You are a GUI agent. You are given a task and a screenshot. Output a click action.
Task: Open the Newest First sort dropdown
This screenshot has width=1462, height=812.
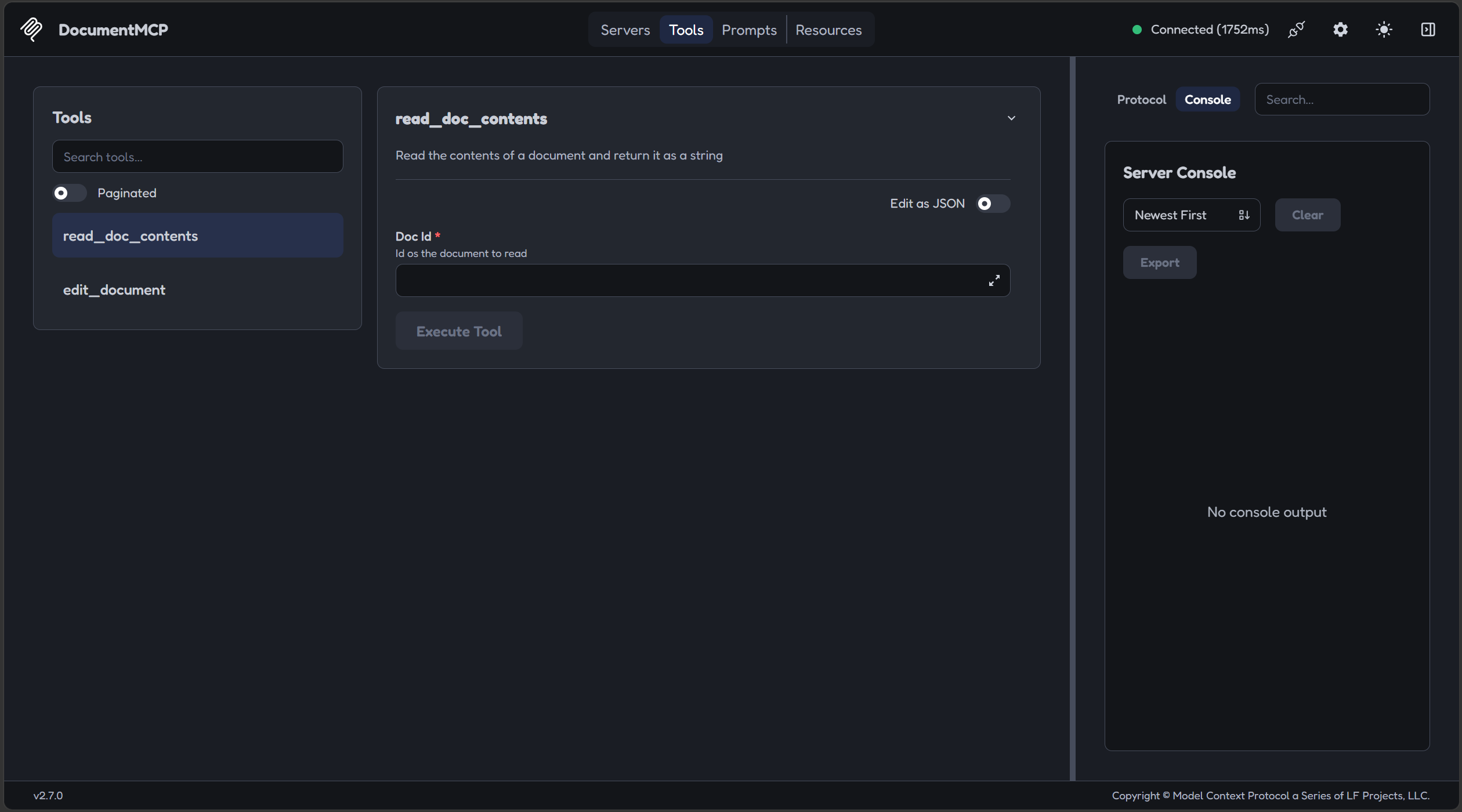tap(1192, 215)
